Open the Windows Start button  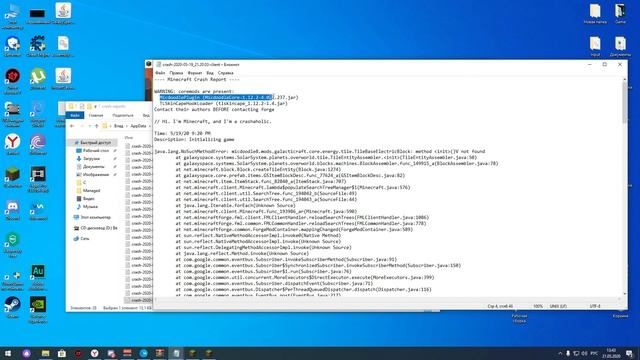(8, 353)
